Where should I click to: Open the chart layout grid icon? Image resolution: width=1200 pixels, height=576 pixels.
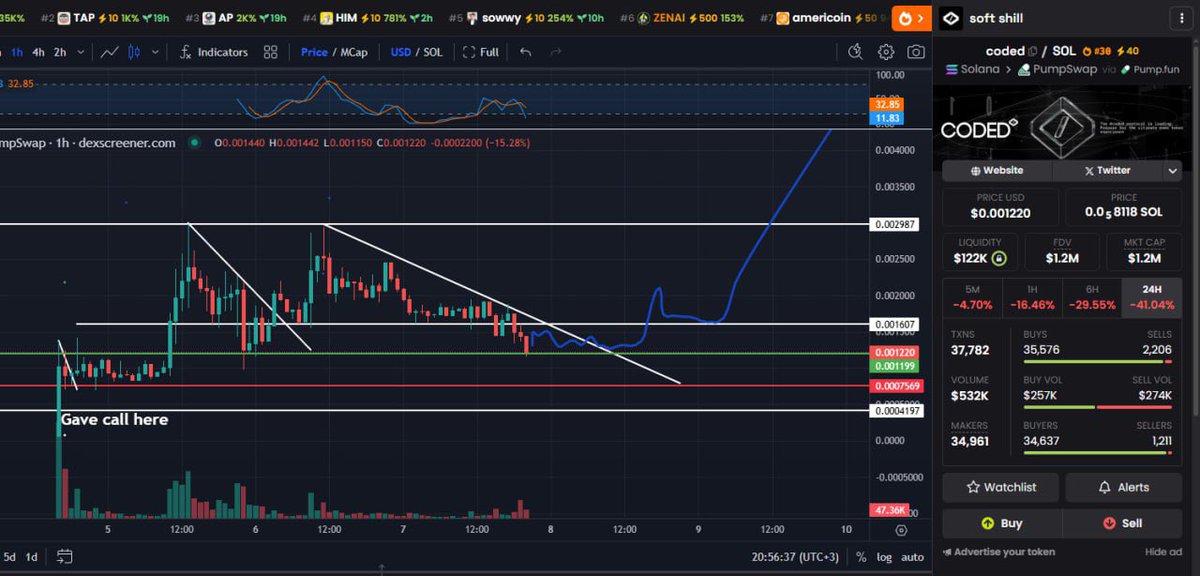coord(270,52)
